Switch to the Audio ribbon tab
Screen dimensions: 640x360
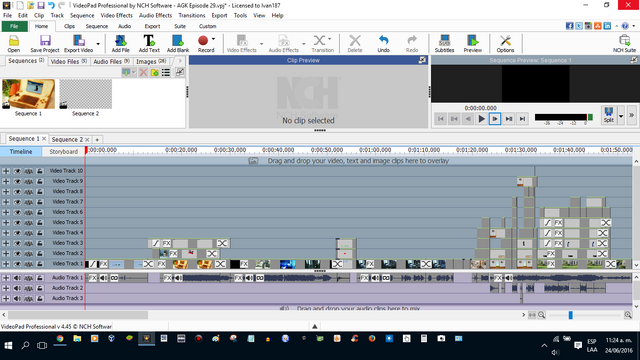pyautogui.click(x=124, y=26)
